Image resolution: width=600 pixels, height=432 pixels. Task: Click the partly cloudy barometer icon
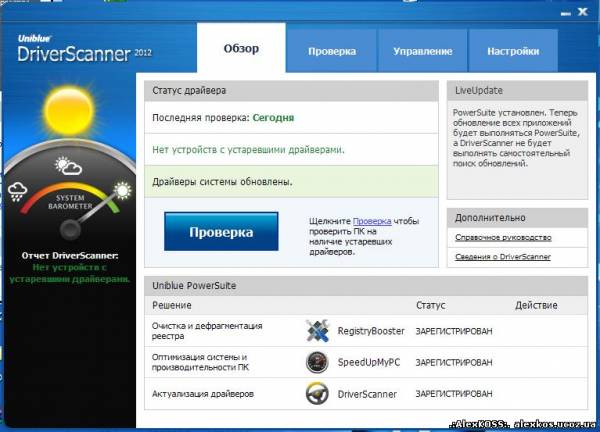(x=68, y=166)
